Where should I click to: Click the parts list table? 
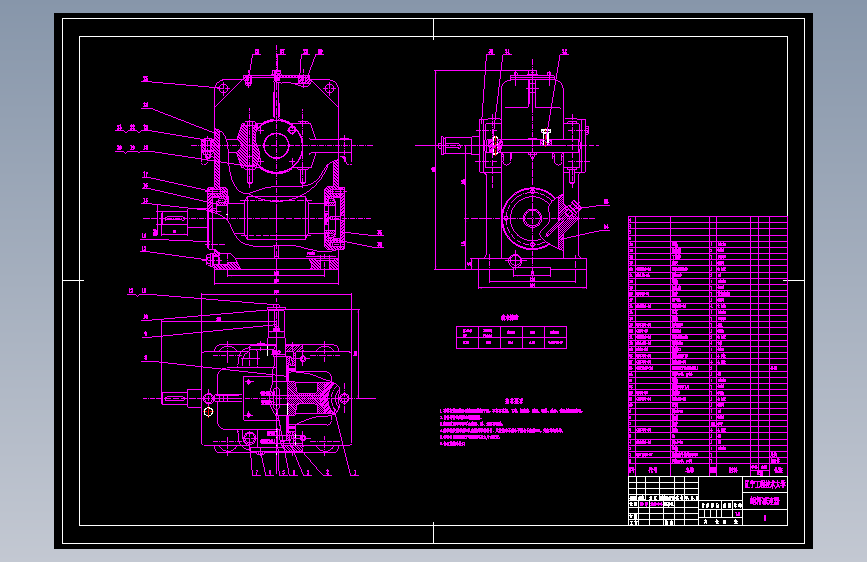point(708,346)
